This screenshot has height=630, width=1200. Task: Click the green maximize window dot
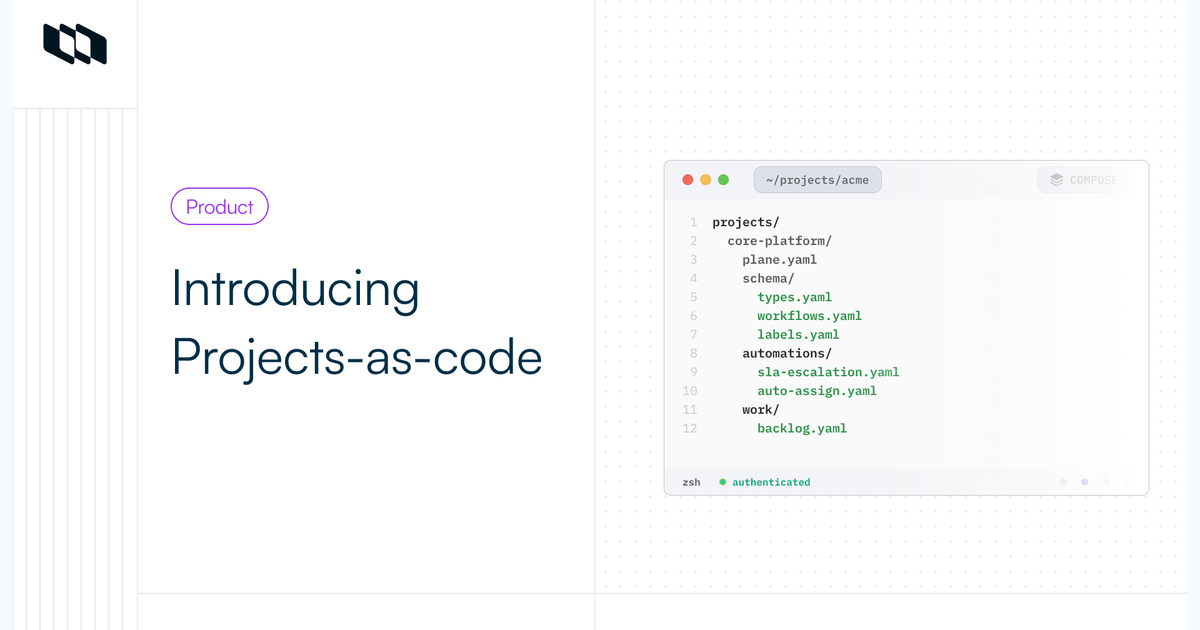(x=724, y=180)
